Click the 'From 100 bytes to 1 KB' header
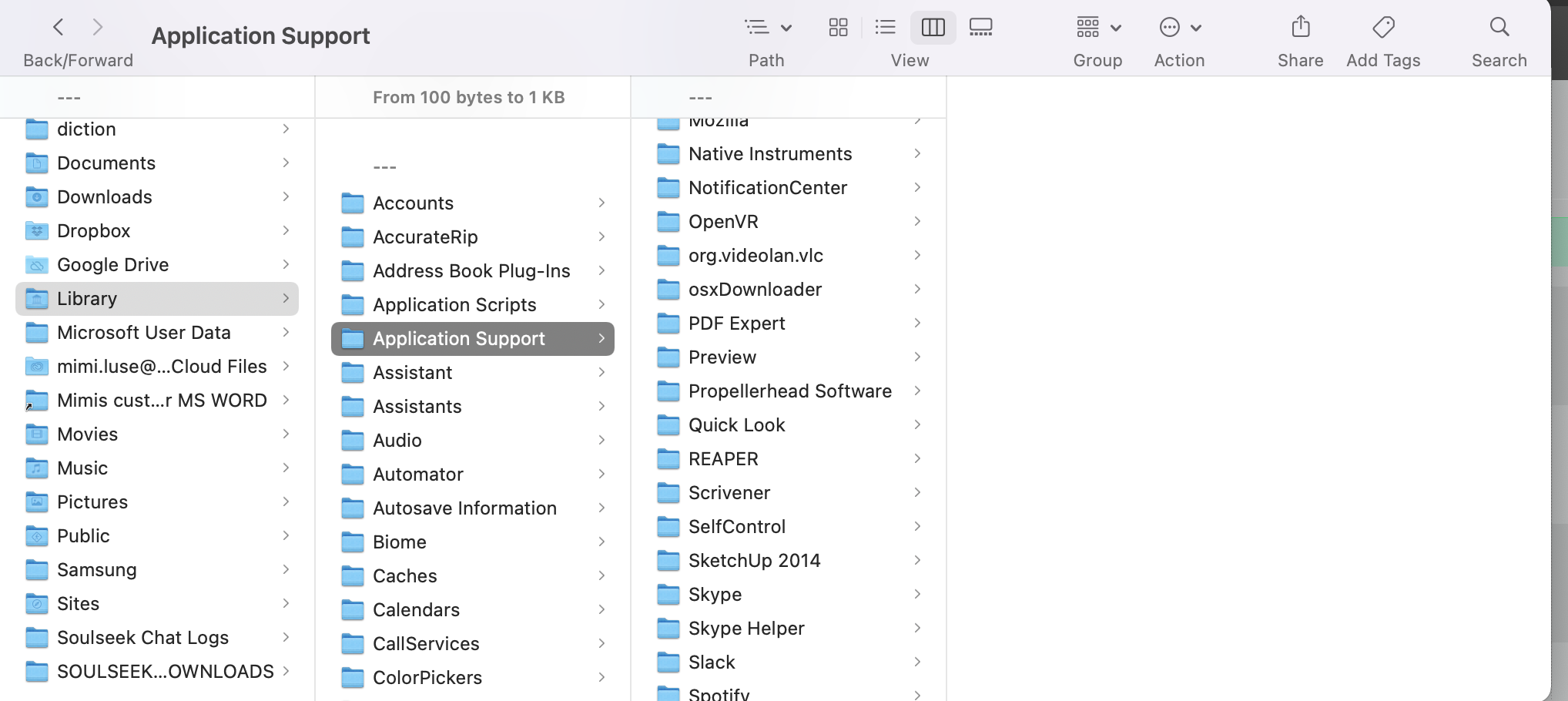The height and width of the screenshot is (701, 1568). coord(468,98)
